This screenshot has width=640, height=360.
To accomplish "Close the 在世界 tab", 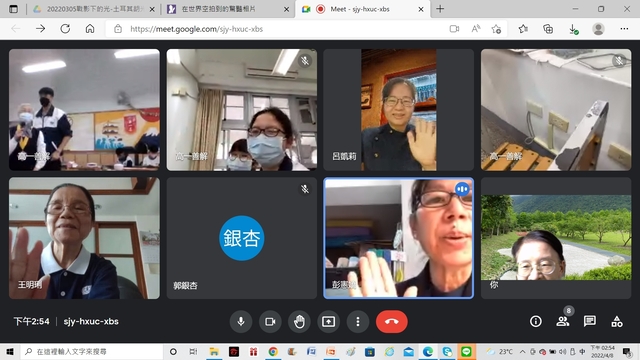I will pos(287,9).
